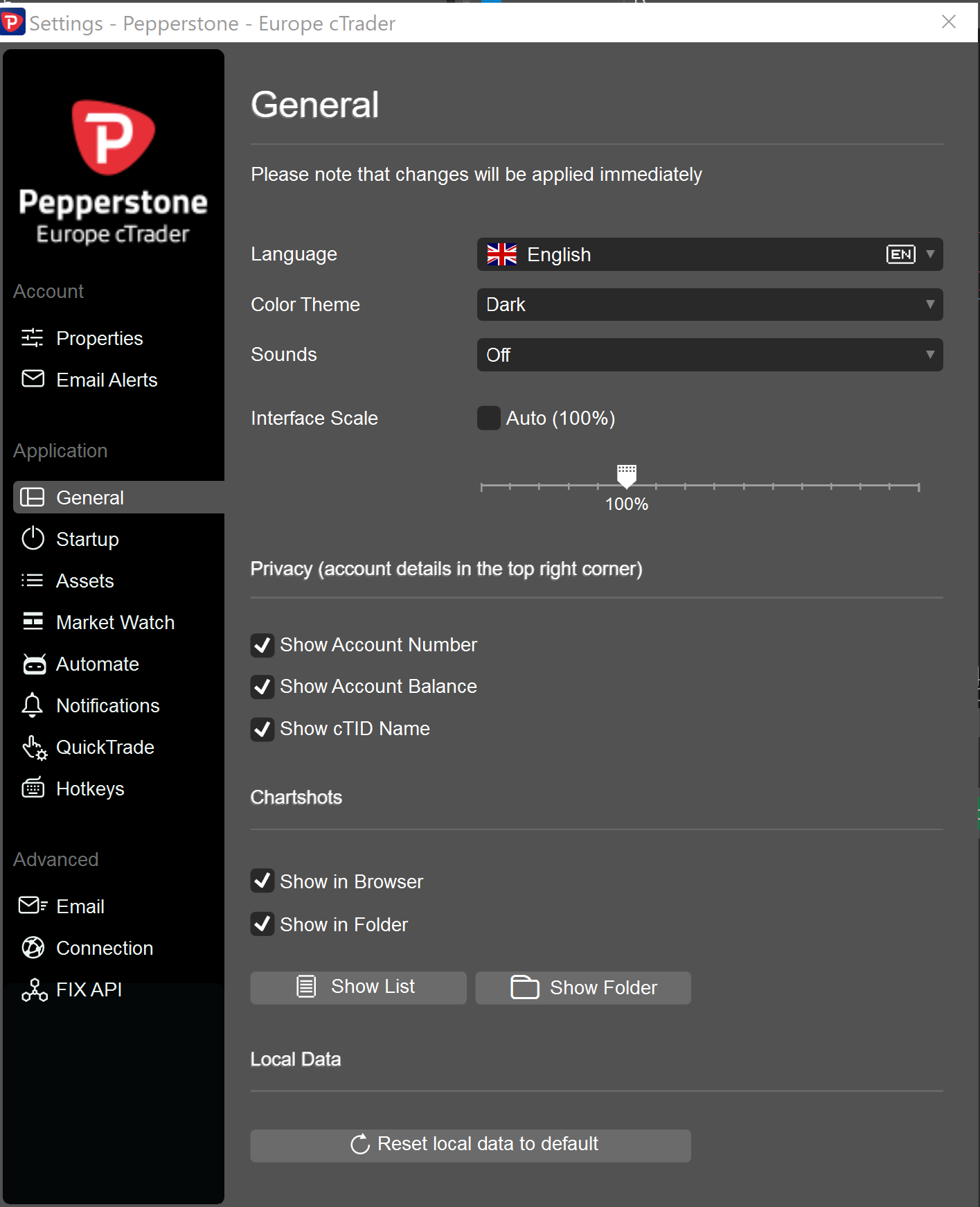Click the Pepperstone icon in title bar

(x=12, y=22)
